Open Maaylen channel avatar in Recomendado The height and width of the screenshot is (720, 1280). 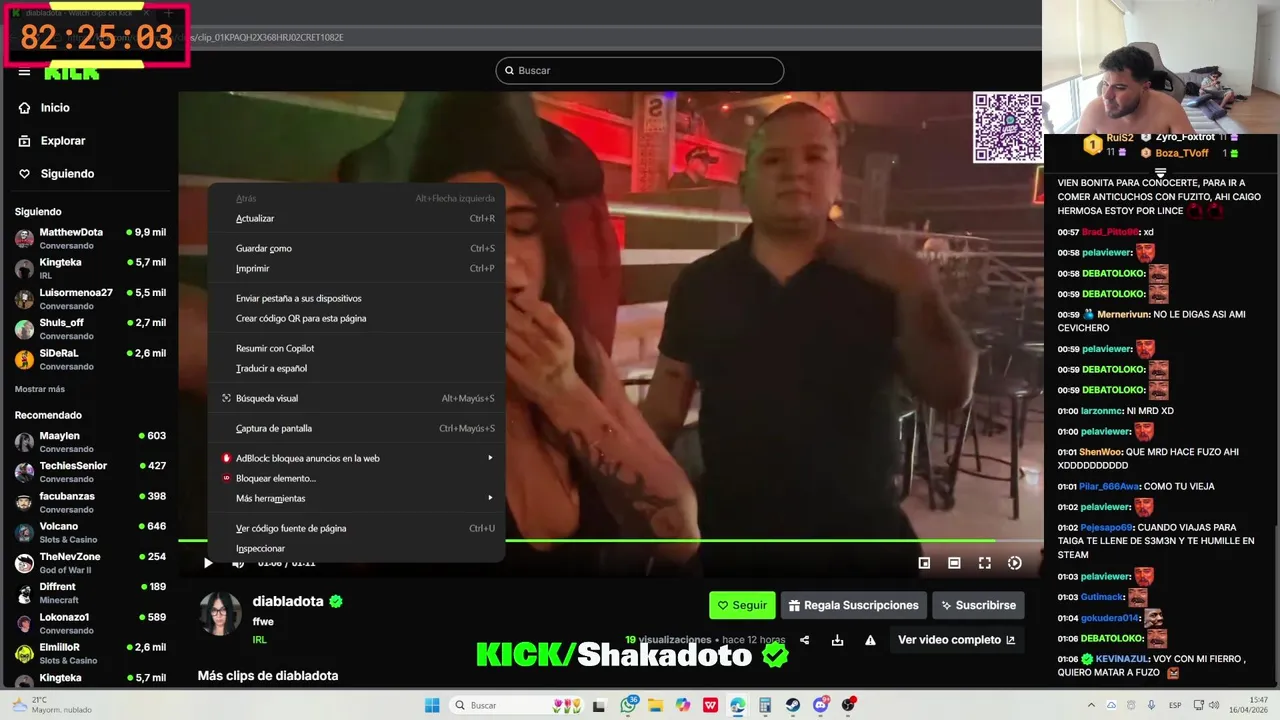tap(24, 442)
